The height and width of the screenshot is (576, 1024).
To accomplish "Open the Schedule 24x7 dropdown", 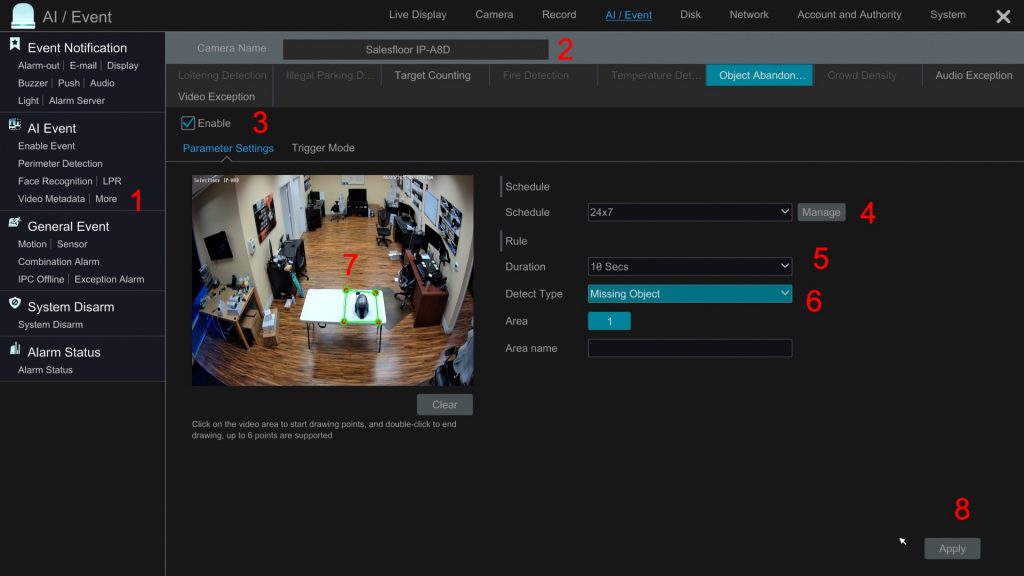I will coord(689,212).
